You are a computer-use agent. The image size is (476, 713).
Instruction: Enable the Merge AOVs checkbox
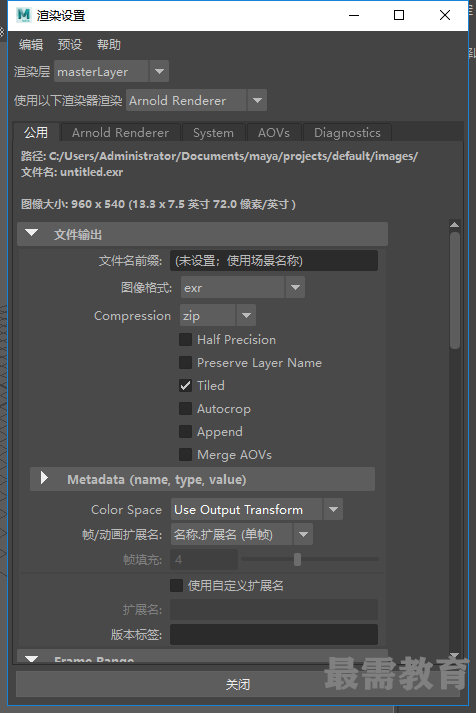pos(185,454)
